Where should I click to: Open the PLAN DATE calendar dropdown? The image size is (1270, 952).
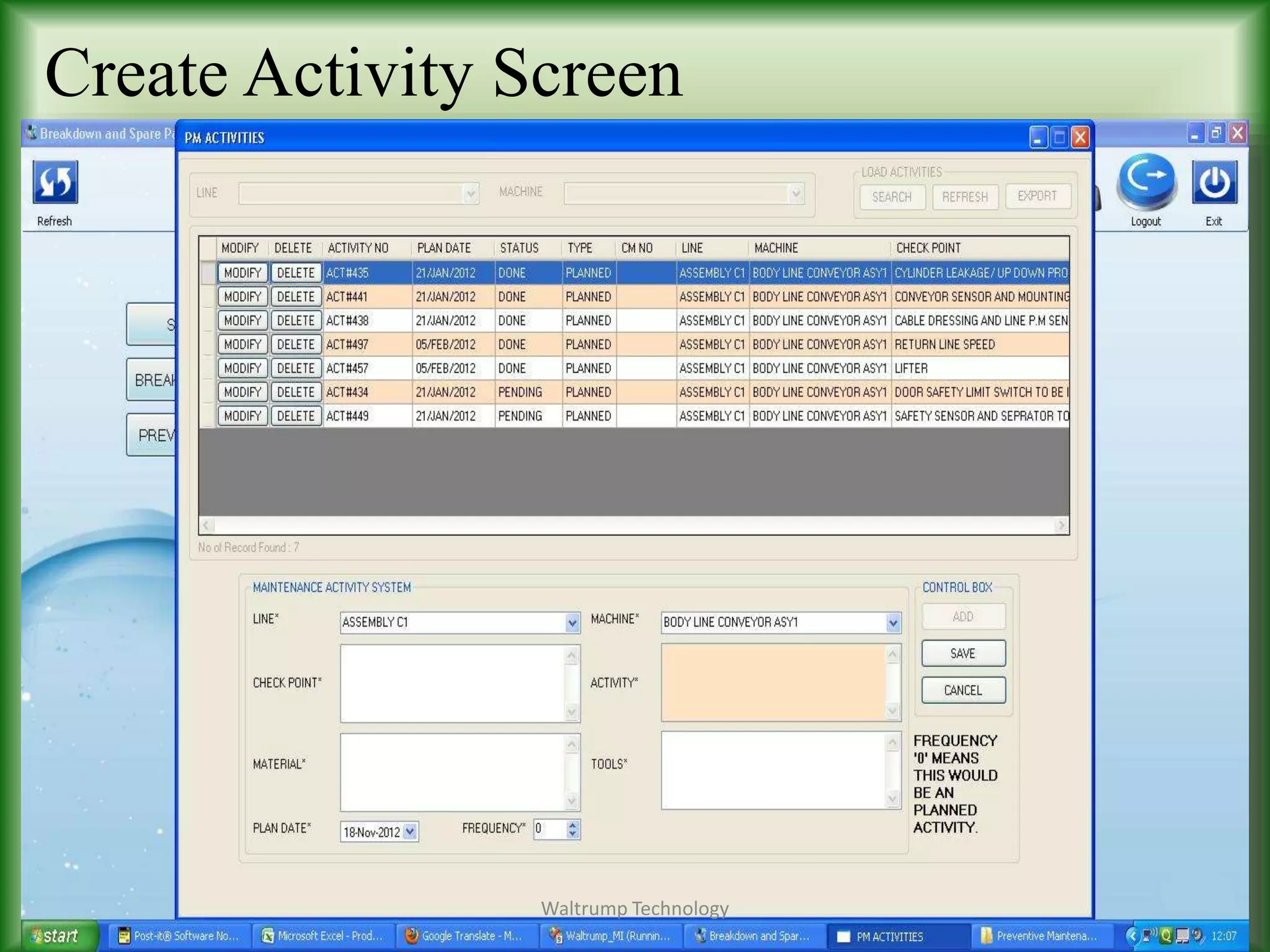click(410, 832)
